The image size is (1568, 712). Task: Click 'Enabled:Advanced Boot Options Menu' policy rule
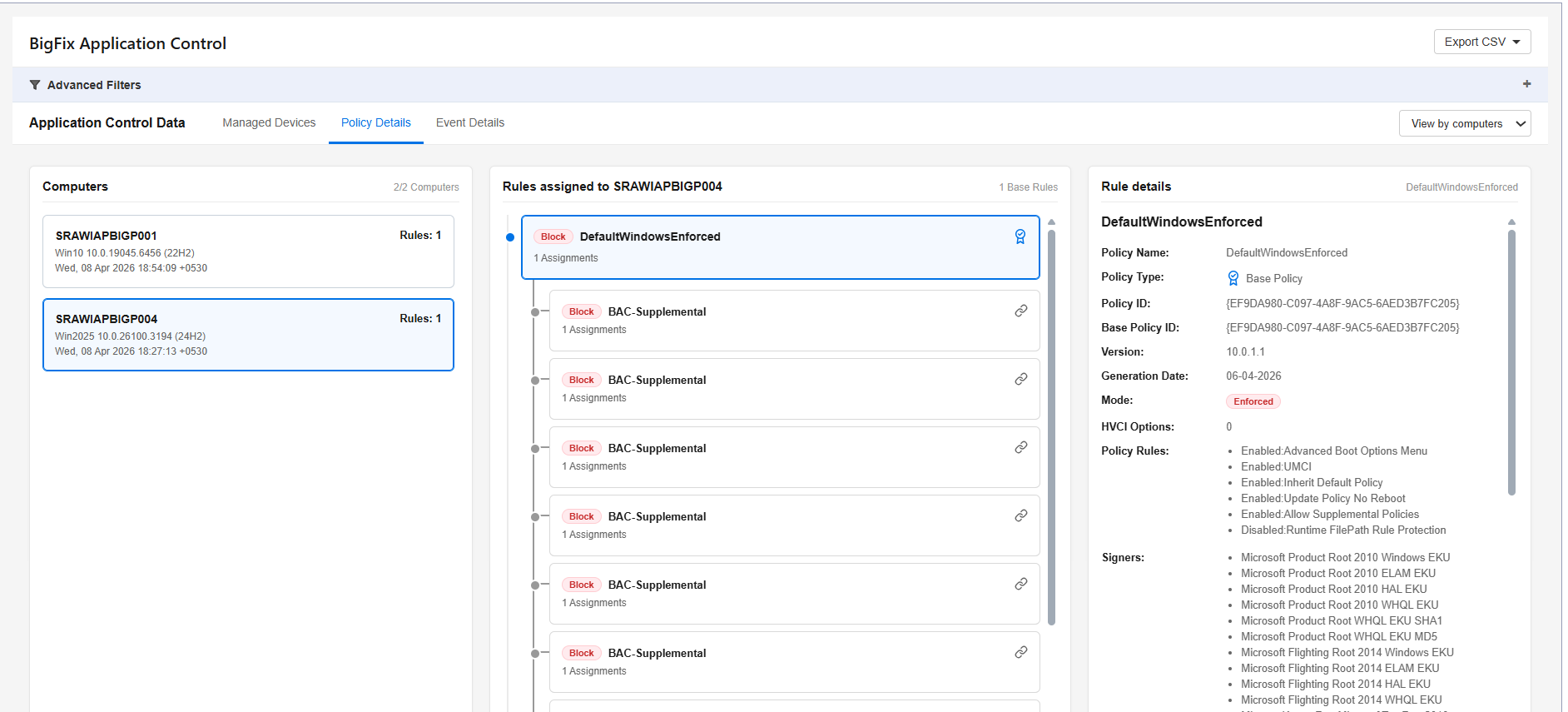(1334, 451)
